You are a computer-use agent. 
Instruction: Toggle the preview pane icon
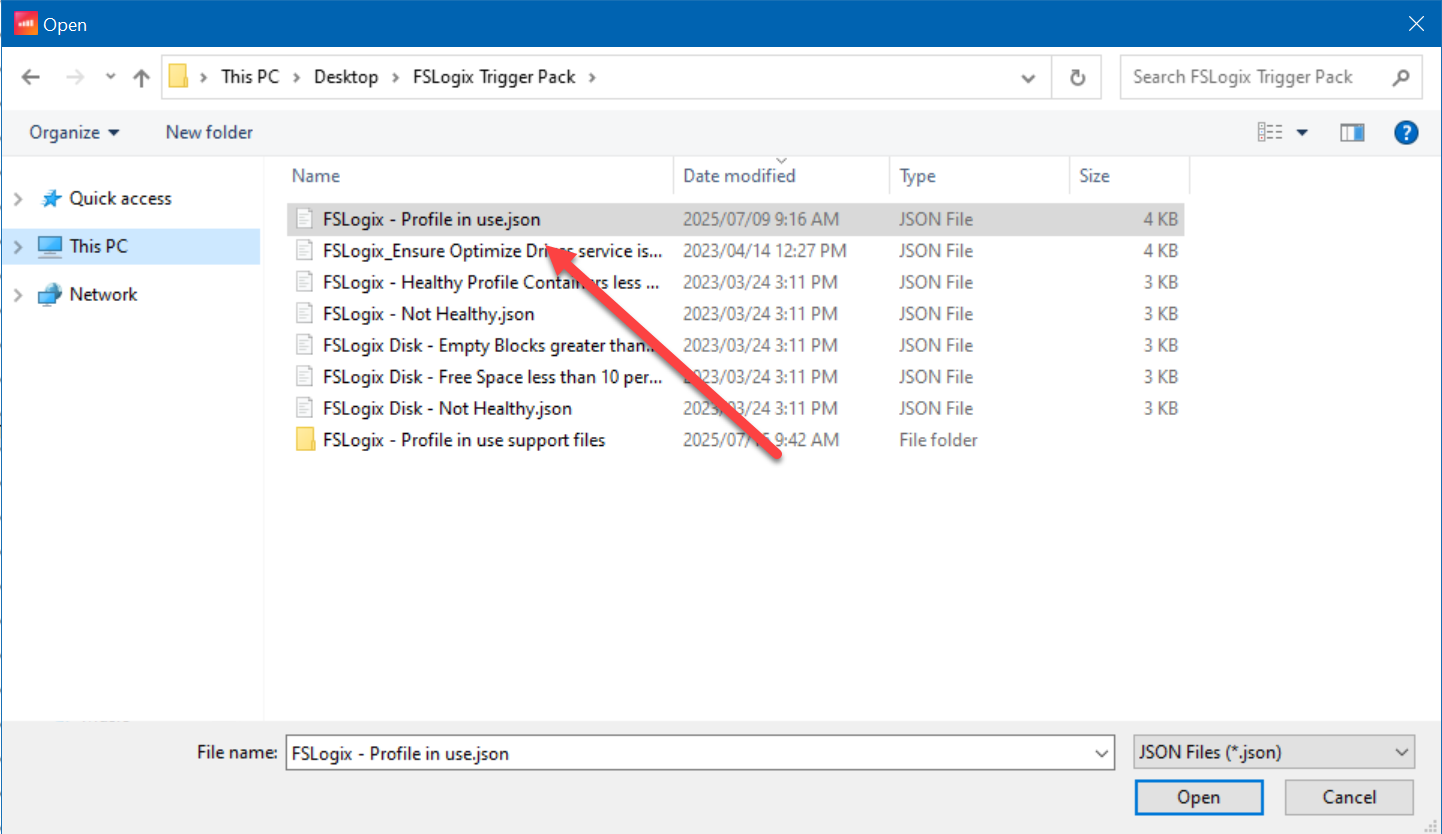pos(1352,132)
